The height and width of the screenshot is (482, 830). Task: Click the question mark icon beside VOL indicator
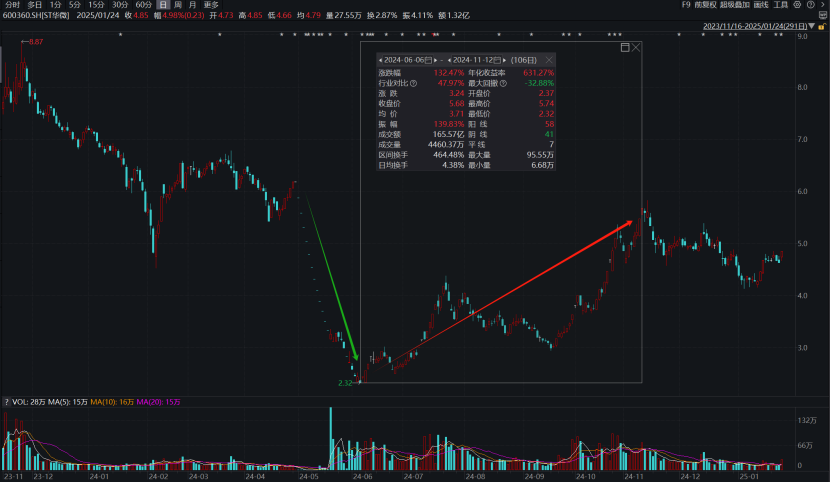coord(6,401)
